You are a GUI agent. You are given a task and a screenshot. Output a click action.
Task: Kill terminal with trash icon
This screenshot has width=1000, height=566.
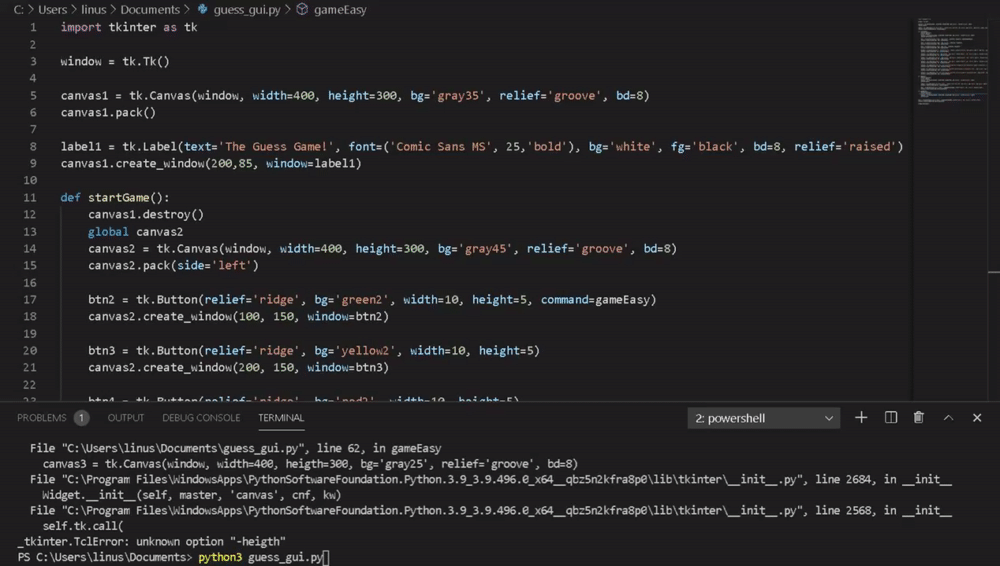(918, 418)
